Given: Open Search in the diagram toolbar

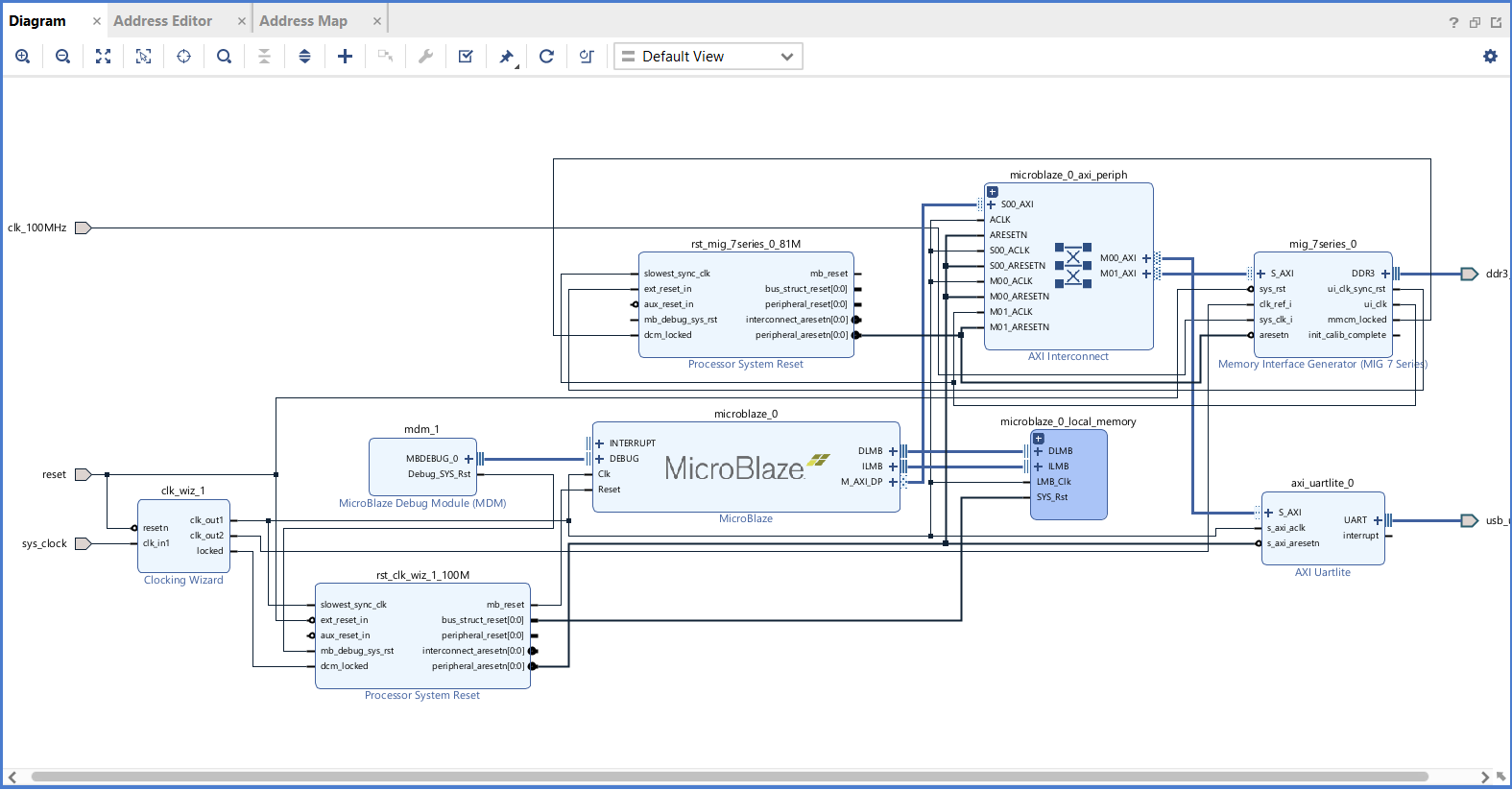Looking at the screenshot, I should 225,57.
